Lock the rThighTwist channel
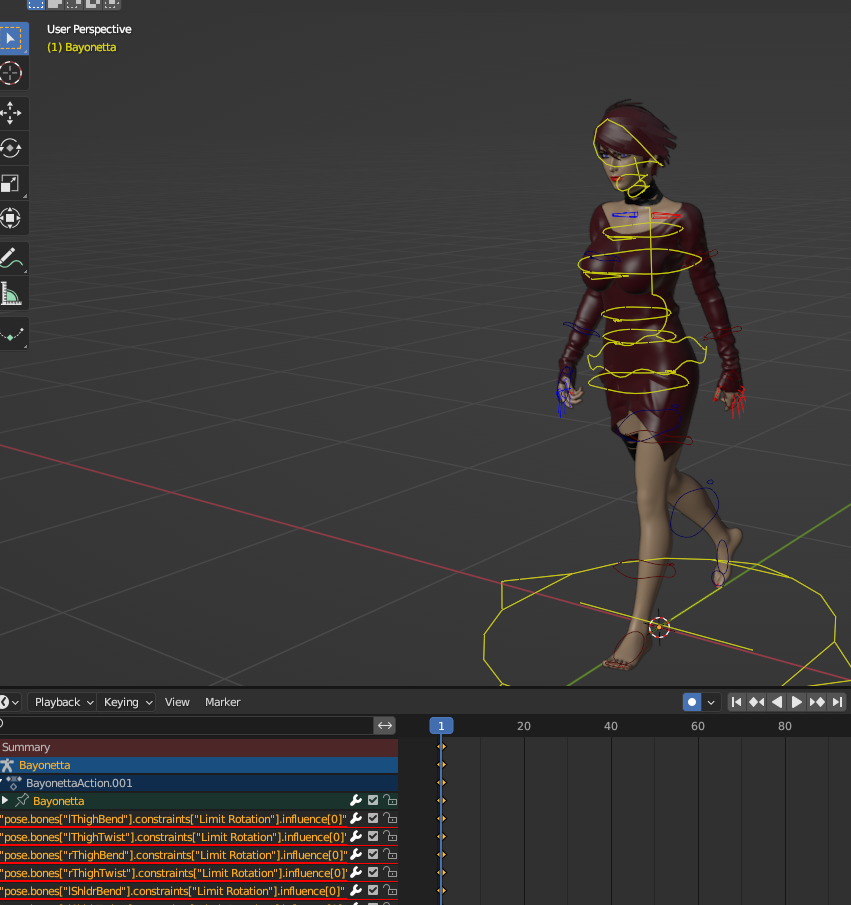Image resolution: width=851 pixels, height=905 pixels. coord(390,872)
